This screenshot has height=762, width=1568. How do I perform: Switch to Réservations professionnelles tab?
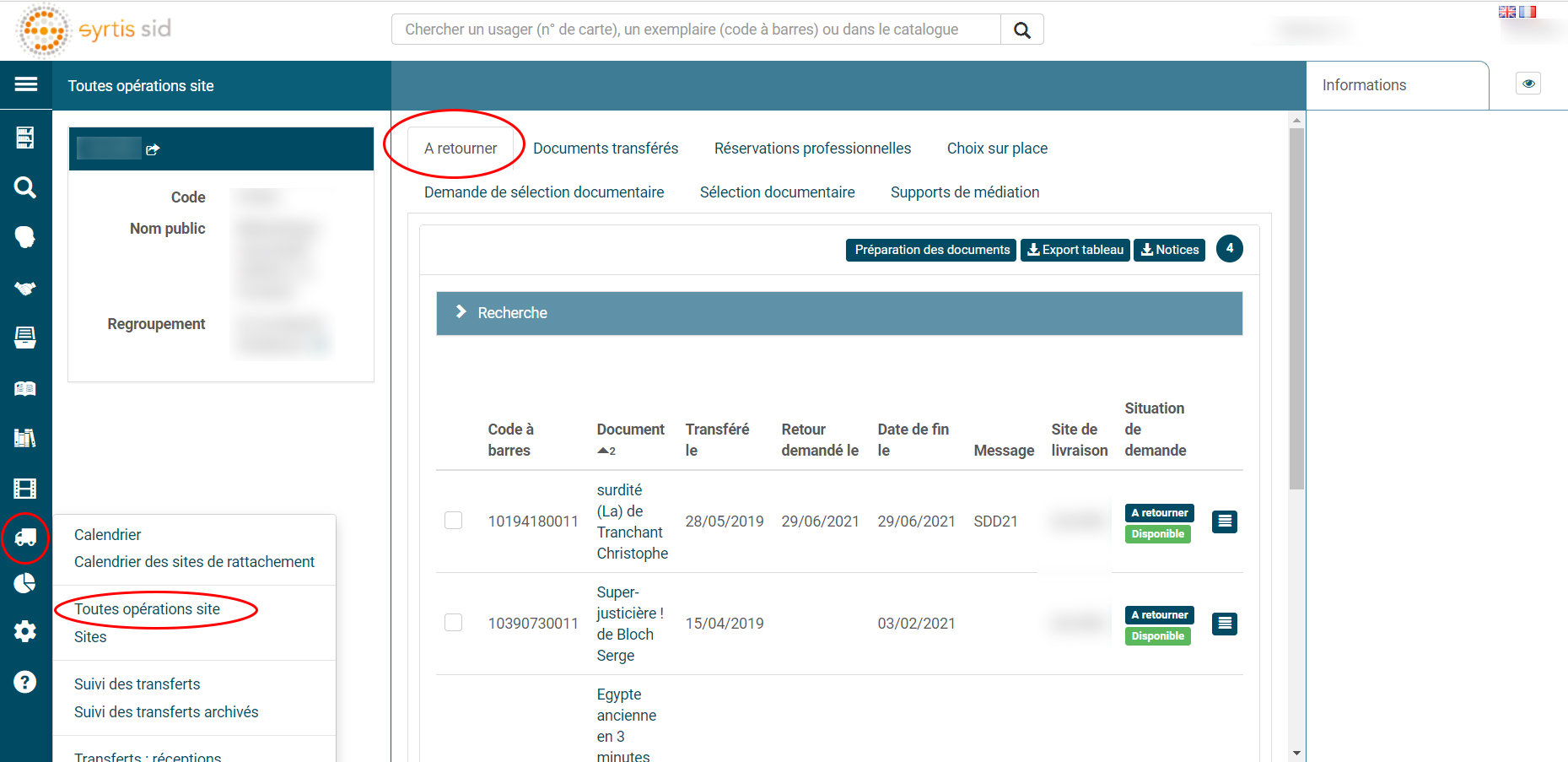click(812, 149)
